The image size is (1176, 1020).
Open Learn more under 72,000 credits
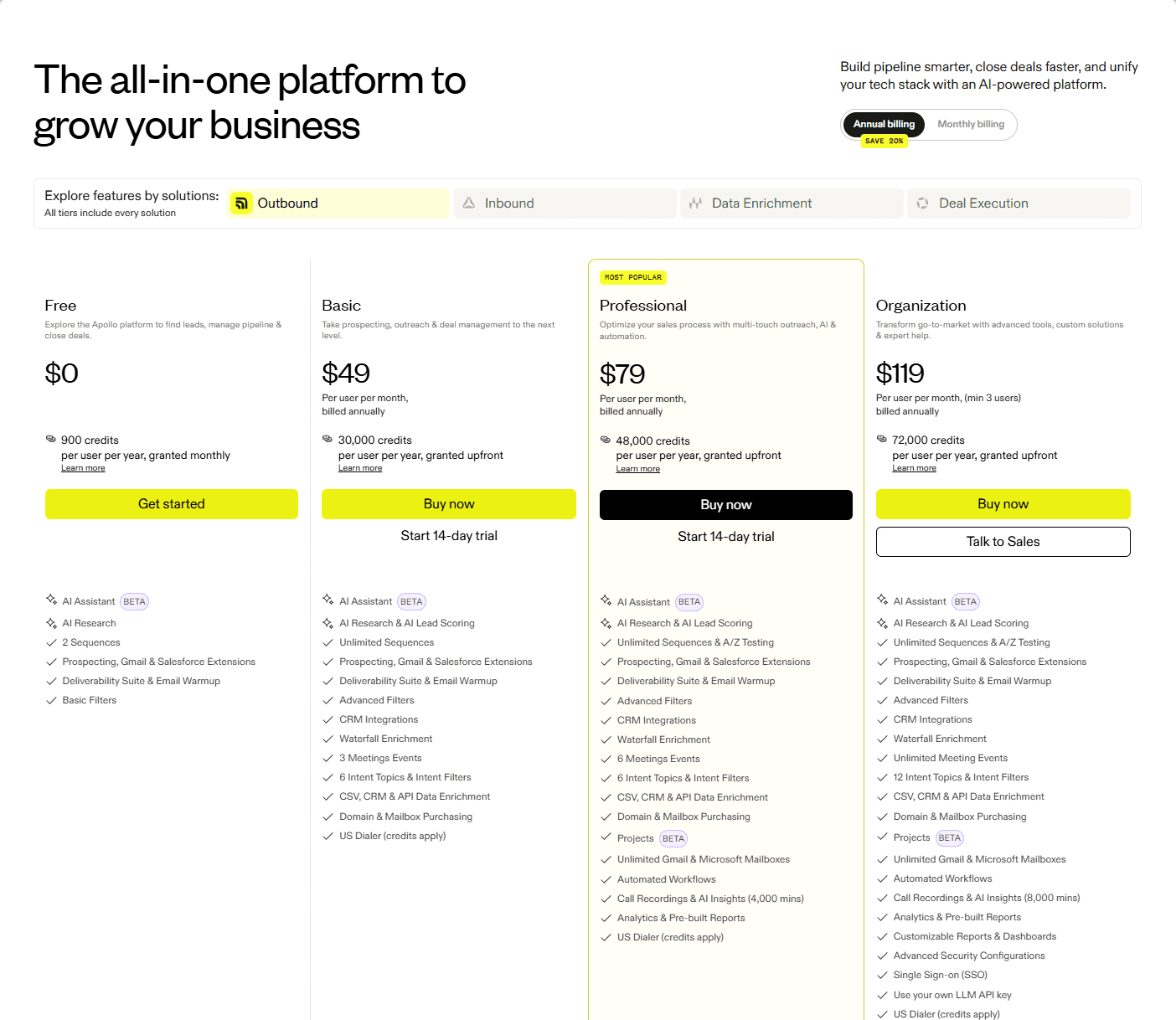(x=914, y=467)
